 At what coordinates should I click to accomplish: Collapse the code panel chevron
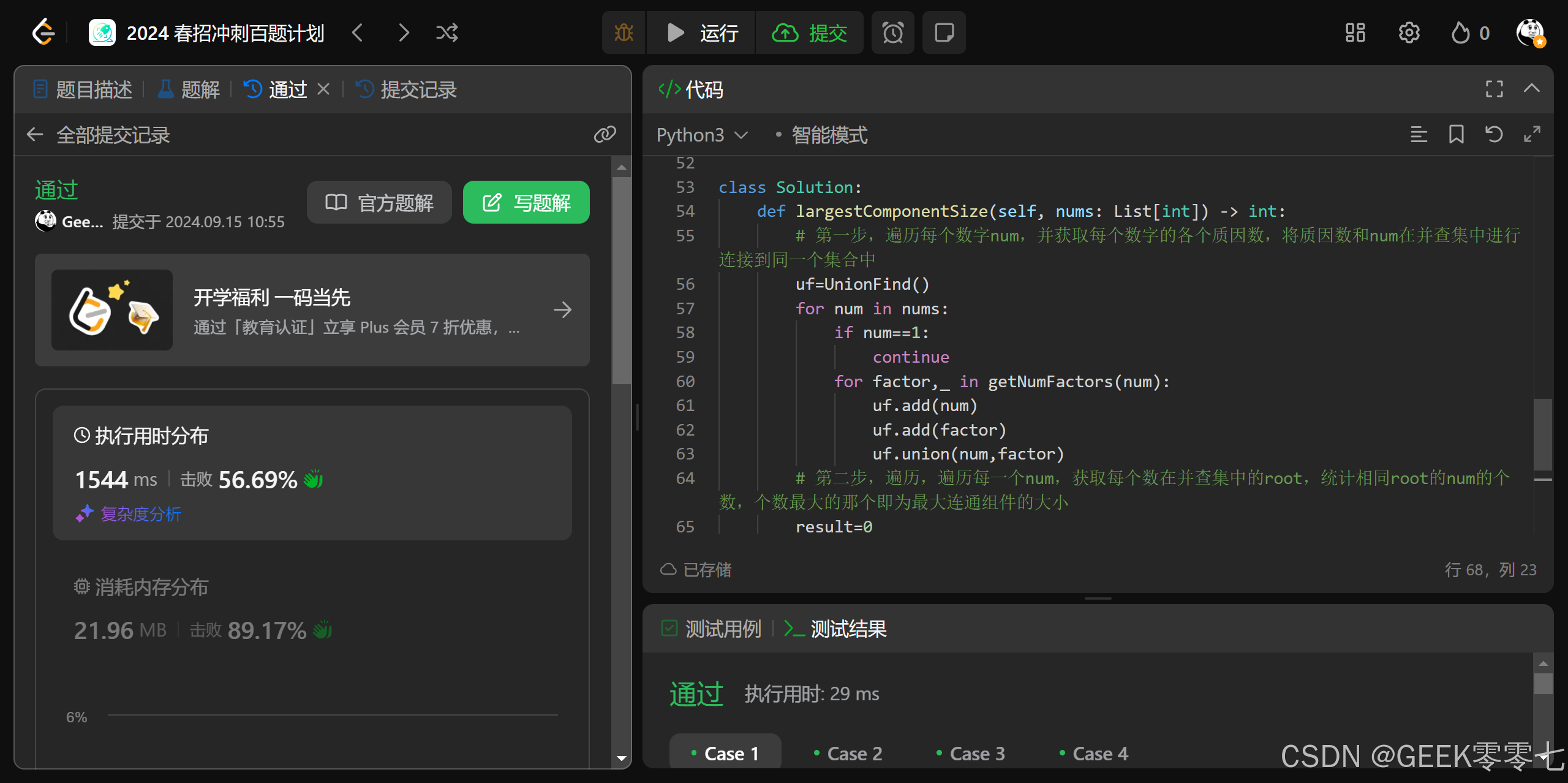coord(1531,89)
